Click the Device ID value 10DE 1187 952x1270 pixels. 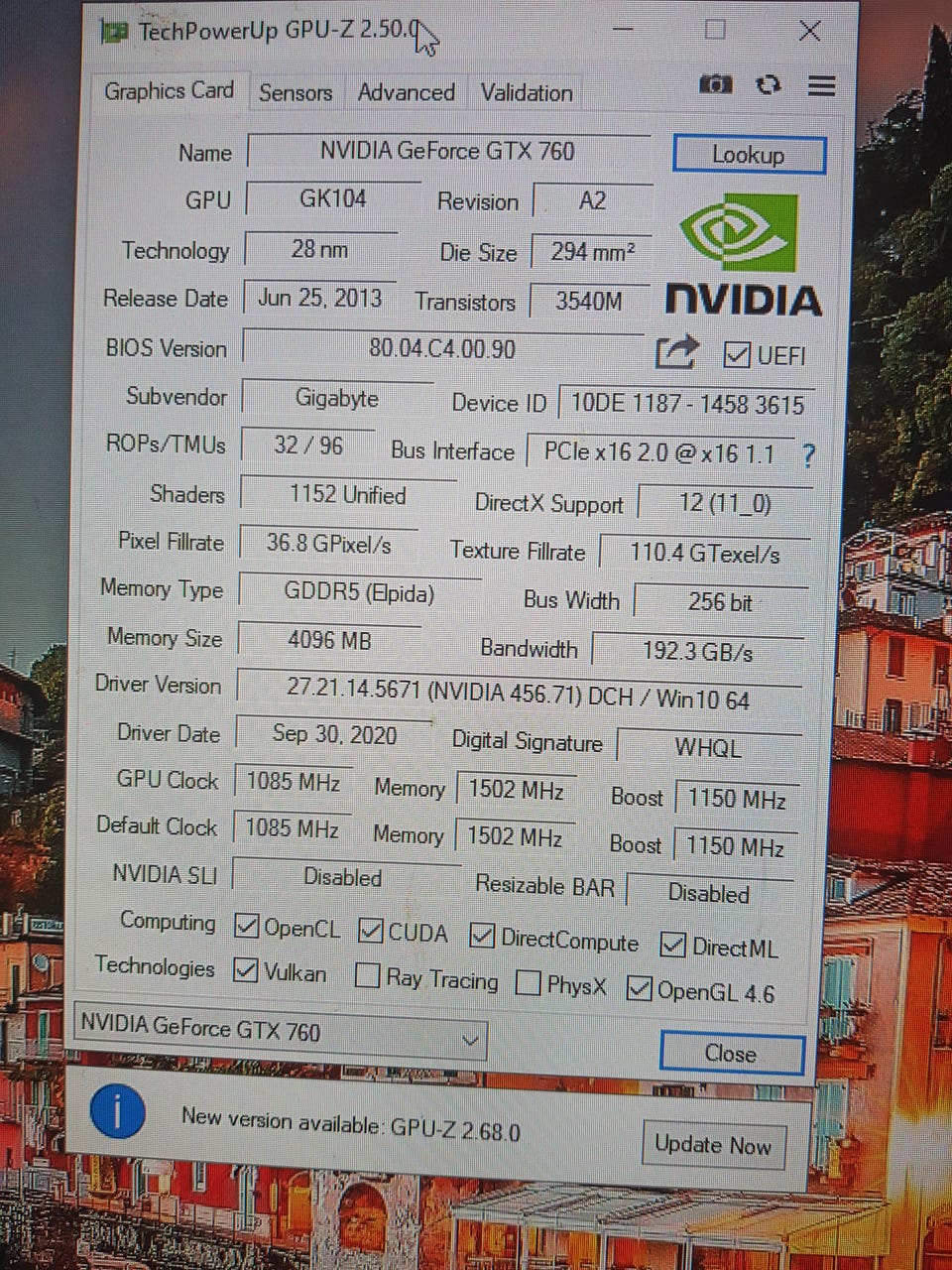click(x=687, y=404)
